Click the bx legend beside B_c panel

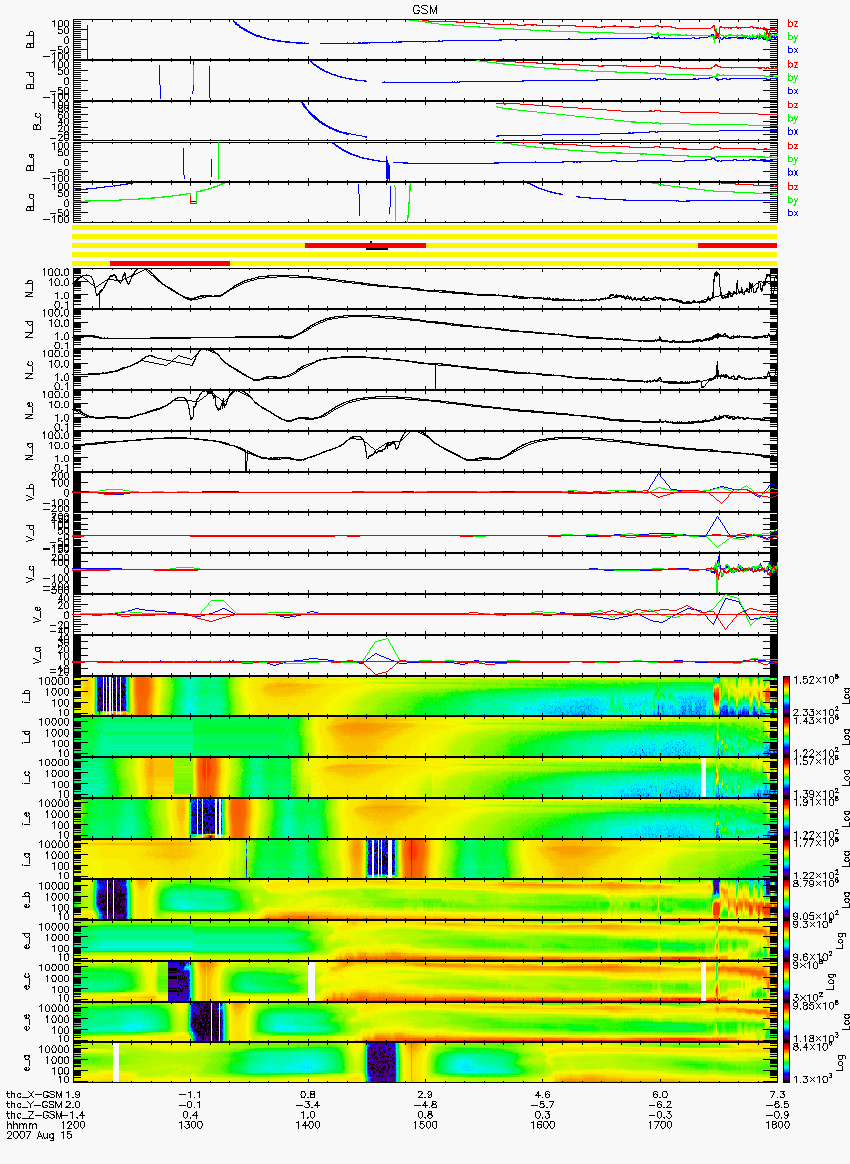[x=792, y=131]
